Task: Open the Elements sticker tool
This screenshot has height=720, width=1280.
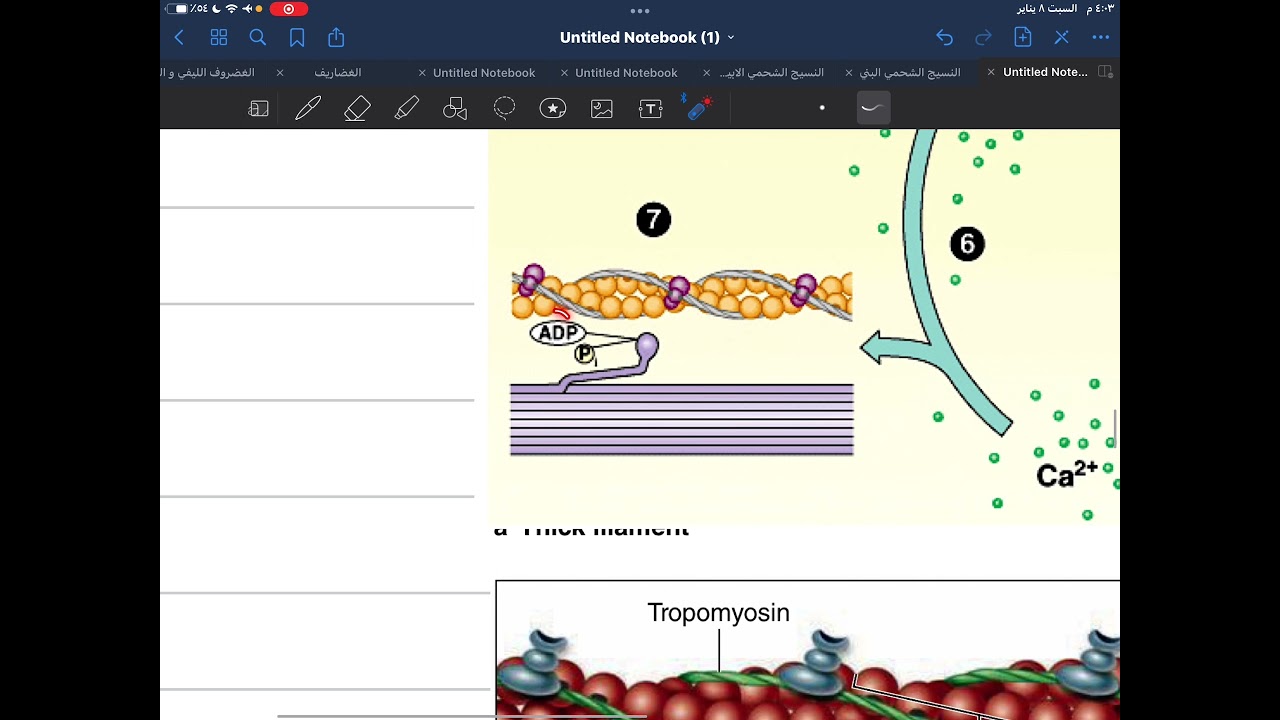Action: 553,109
